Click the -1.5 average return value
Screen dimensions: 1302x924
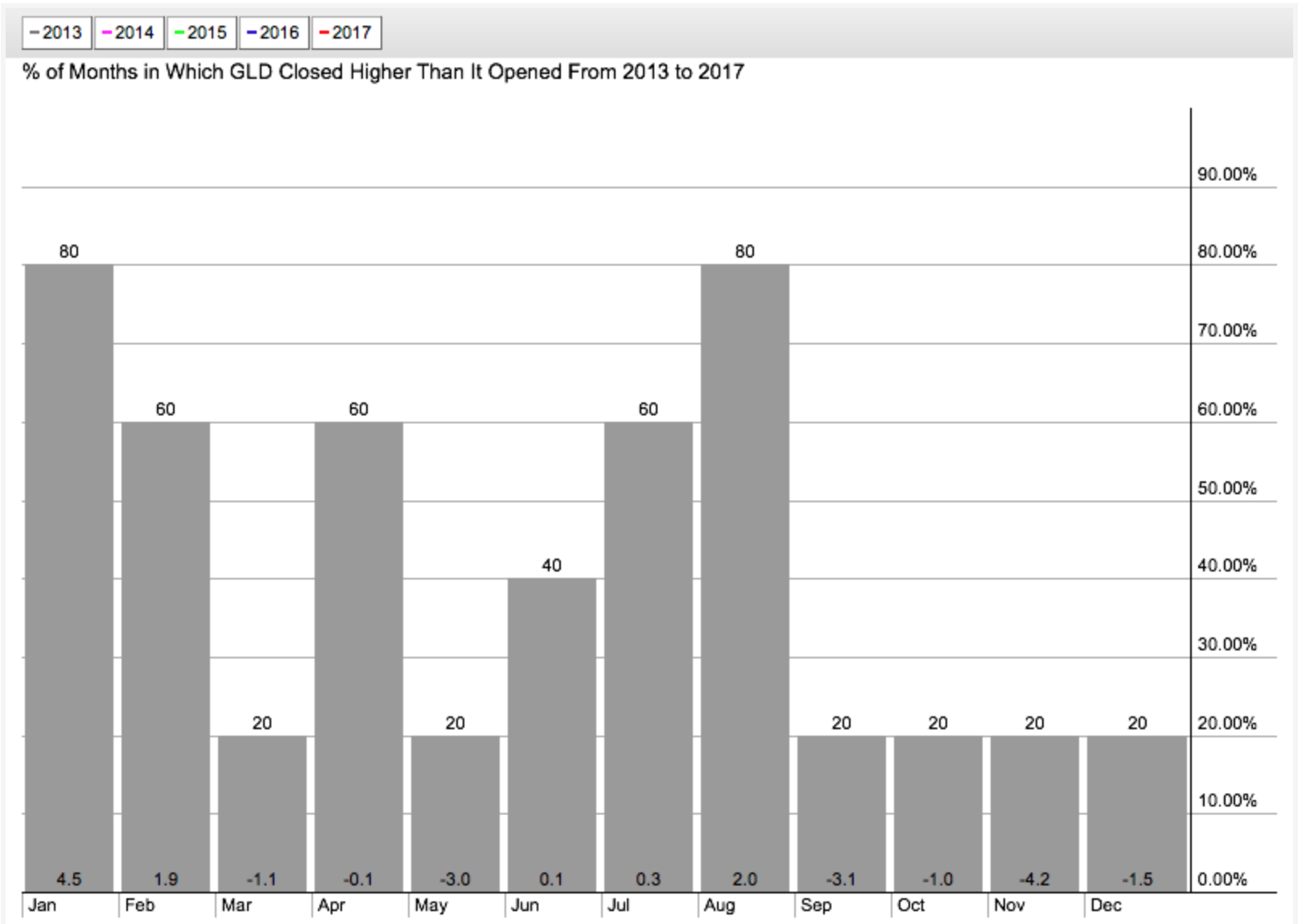pos(1137,880)
